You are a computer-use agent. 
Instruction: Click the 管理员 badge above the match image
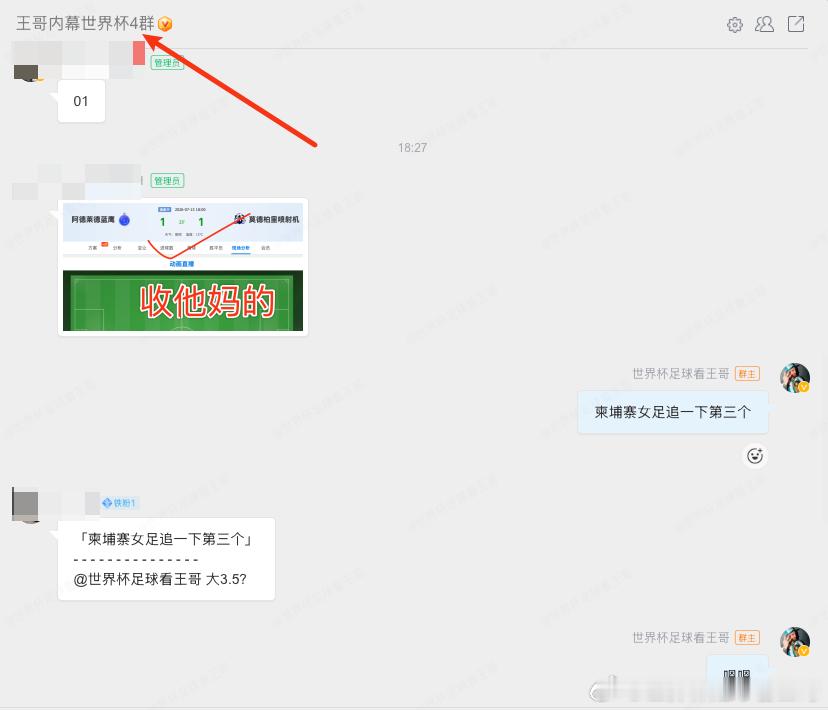tap(167, 181)
